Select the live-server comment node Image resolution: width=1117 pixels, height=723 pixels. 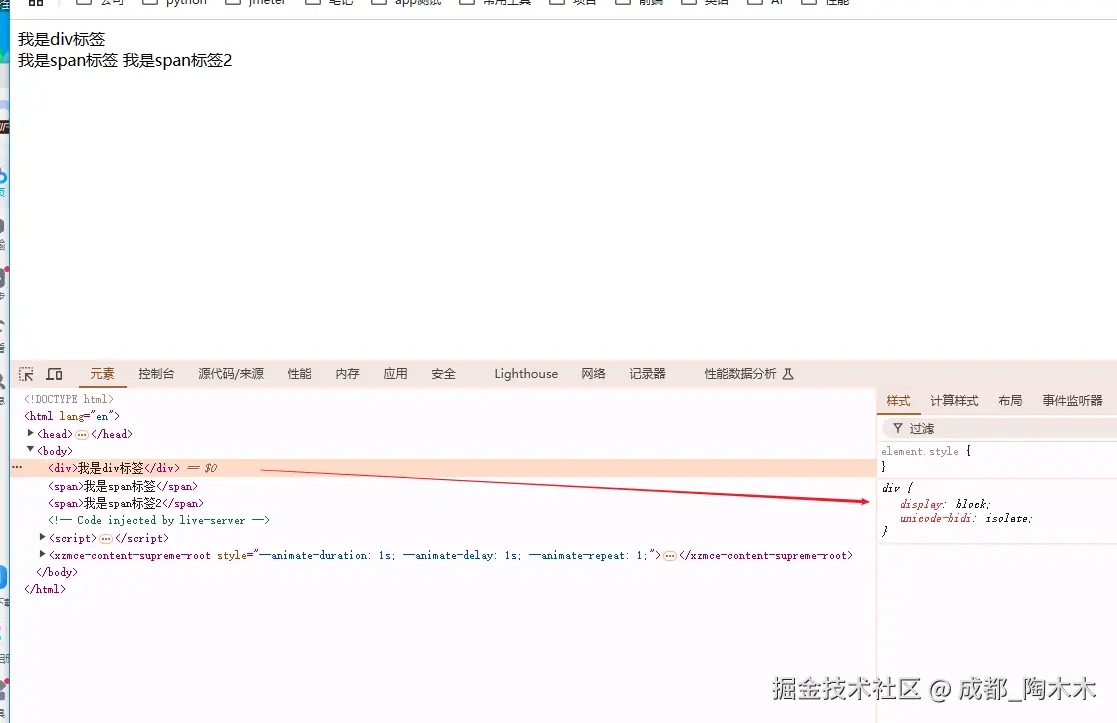(159, 521)
